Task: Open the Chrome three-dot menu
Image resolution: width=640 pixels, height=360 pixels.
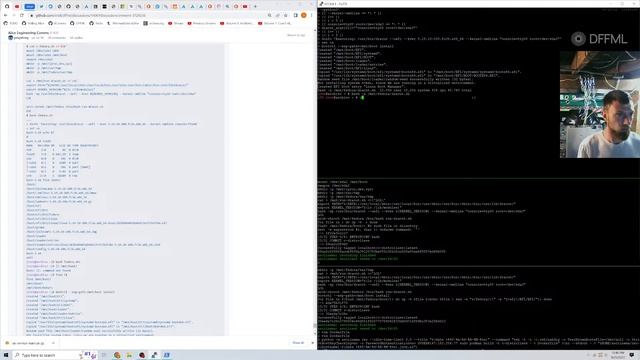Action: 311,16
